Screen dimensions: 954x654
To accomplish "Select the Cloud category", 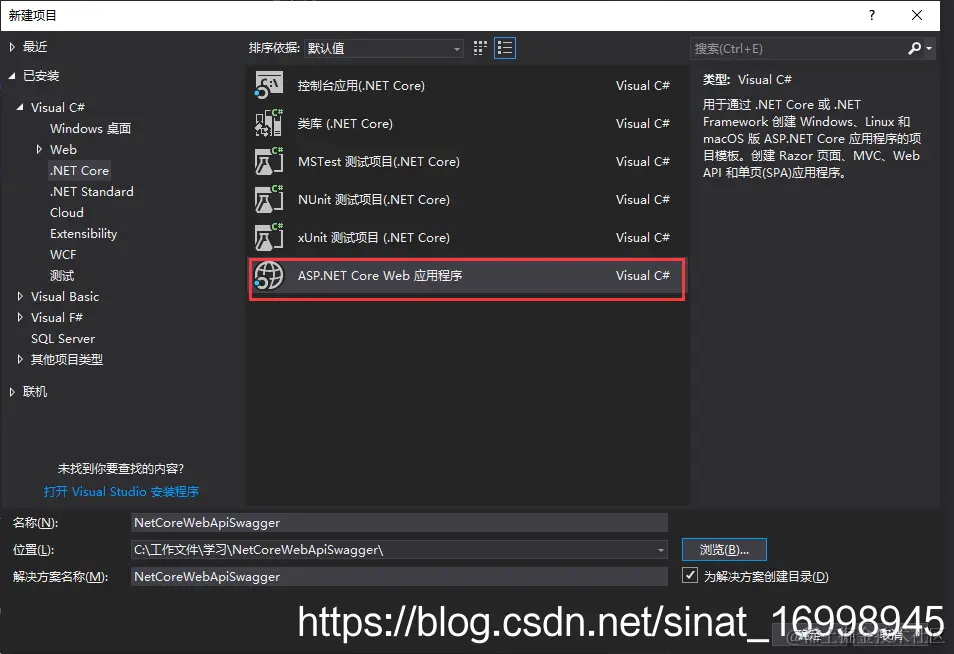I will click(67, 212).
